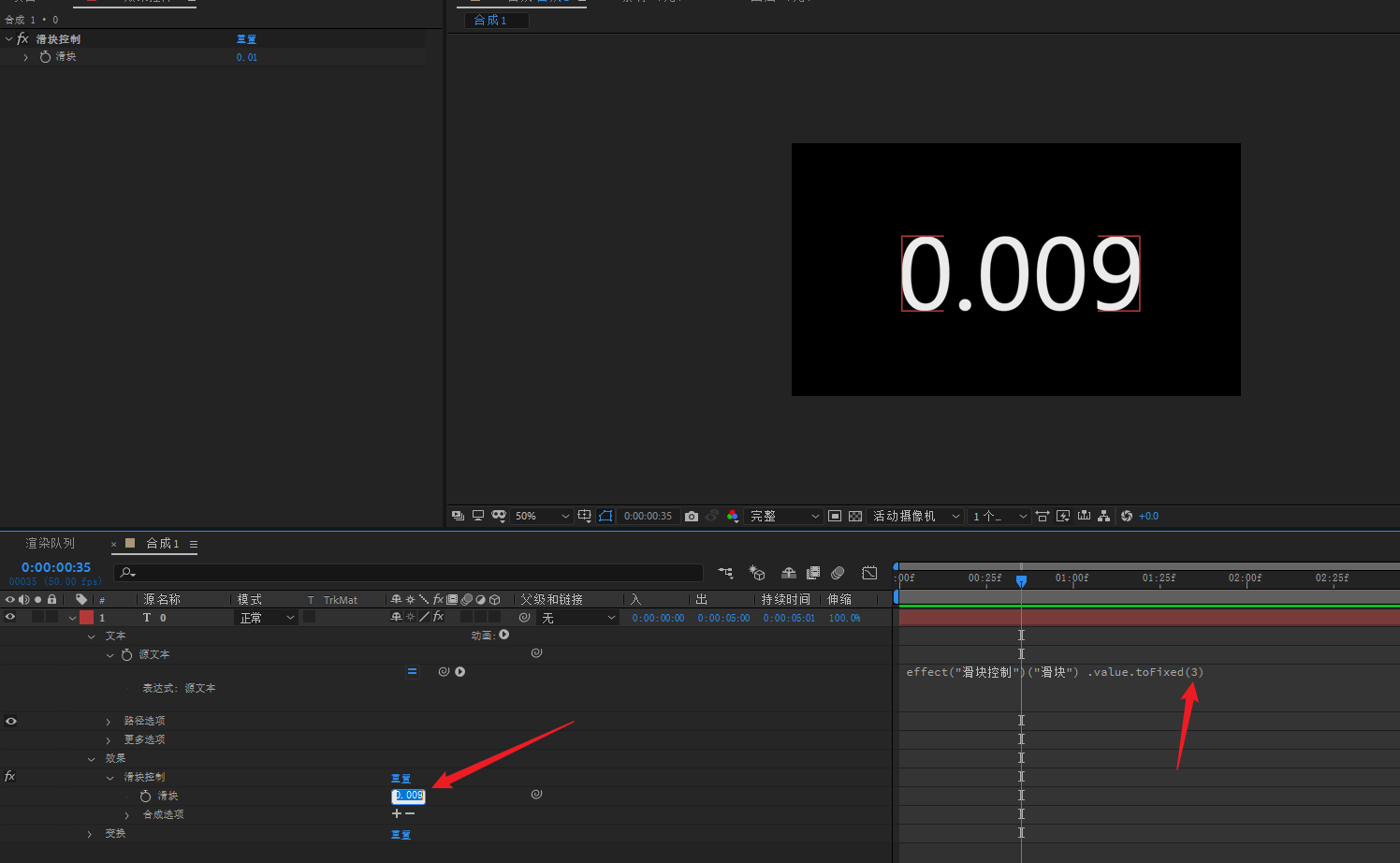Viewport: 1400px width, 863px height.
Task: Open the 完整 resolution dropdown
Action: [x=784, y=516]
